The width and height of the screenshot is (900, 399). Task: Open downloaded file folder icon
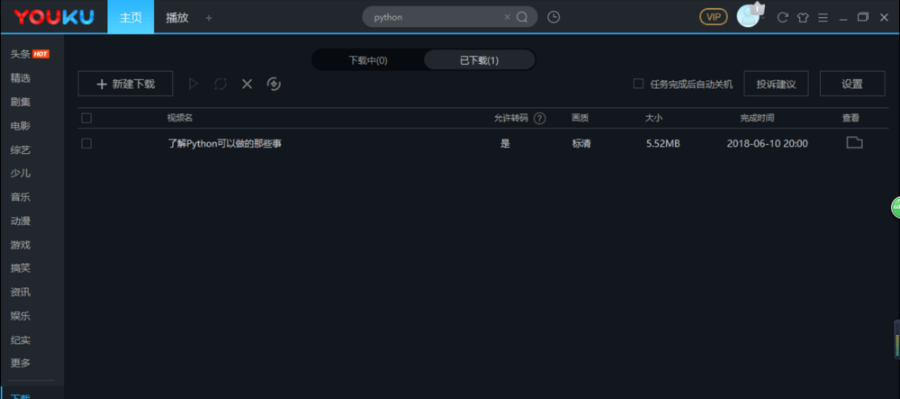855,142
